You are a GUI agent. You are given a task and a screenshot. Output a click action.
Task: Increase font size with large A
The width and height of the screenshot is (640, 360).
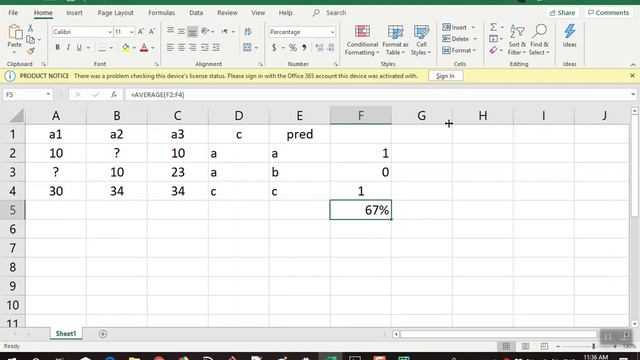point(141,32)
